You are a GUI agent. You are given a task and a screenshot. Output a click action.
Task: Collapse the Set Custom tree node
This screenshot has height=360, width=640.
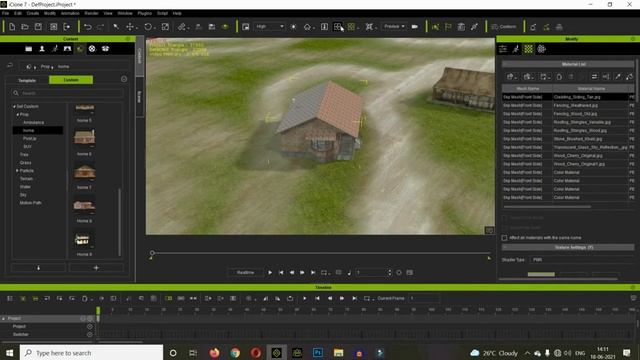pos(14,107)
